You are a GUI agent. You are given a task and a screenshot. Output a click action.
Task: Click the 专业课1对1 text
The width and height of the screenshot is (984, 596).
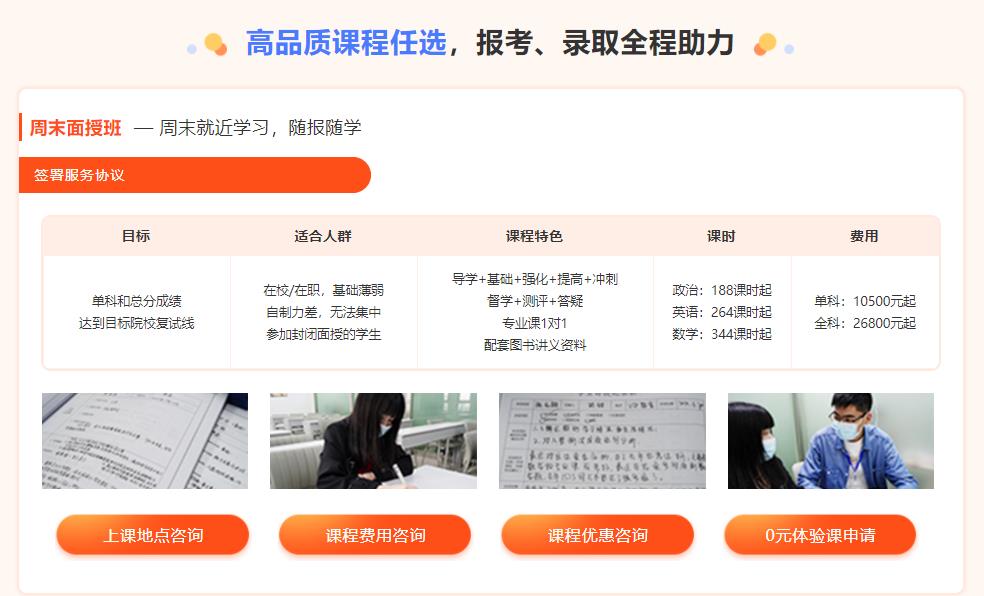(535, 323)
